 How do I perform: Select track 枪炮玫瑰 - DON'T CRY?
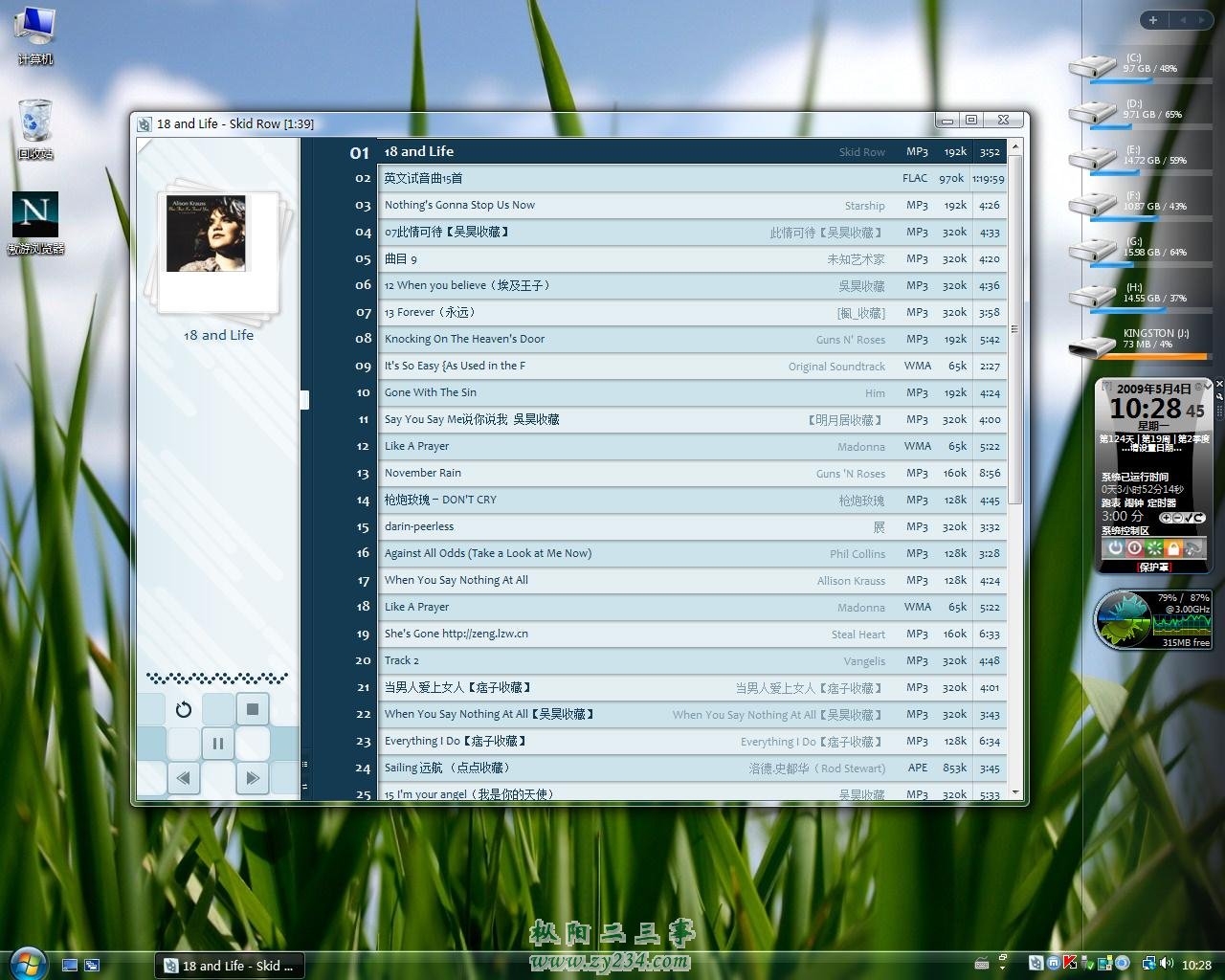pyautogui.click(x=692, y=500)
